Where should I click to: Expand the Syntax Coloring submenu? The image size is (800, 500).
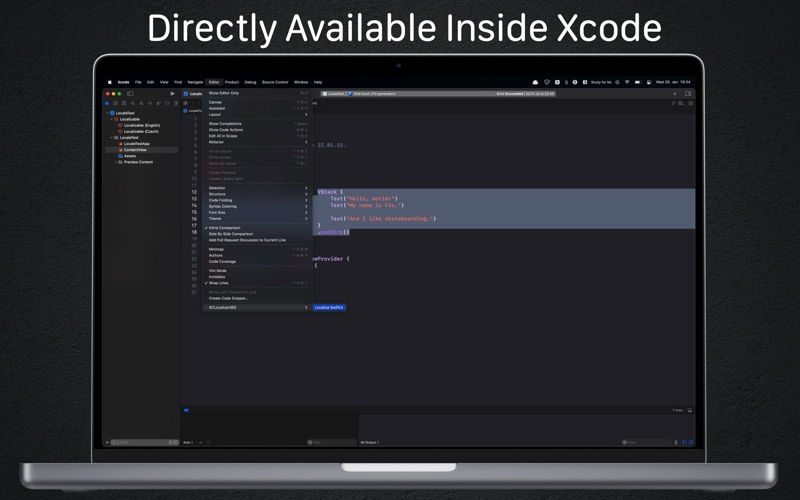pyautogui.click(x=255, y=207)
